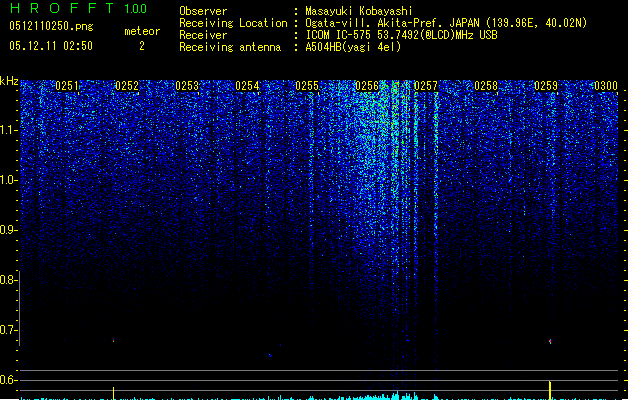Click the 0252 time marker

(x=127, y=86)
